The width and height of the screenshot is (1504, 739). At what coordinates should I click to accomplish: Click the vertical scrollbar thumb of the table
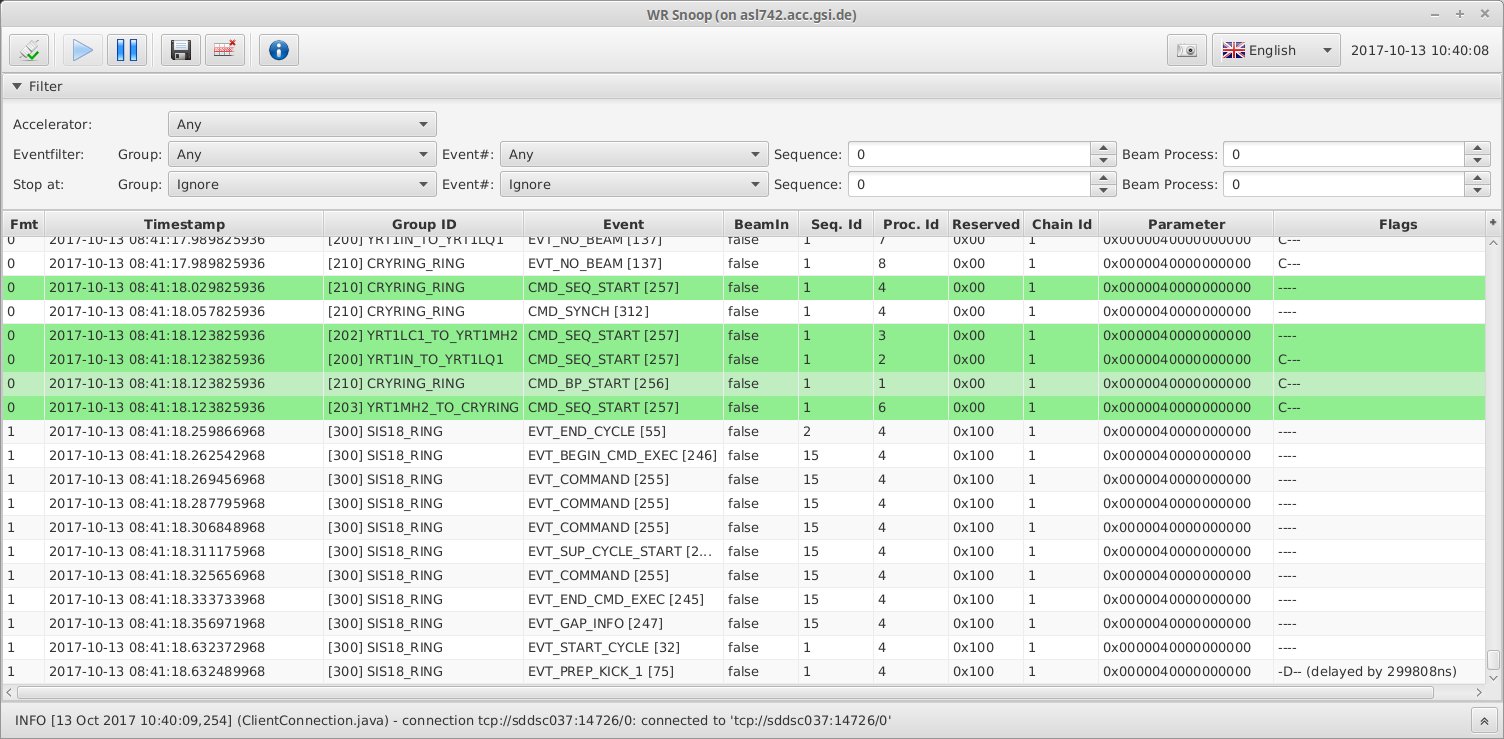[1493, 660]
